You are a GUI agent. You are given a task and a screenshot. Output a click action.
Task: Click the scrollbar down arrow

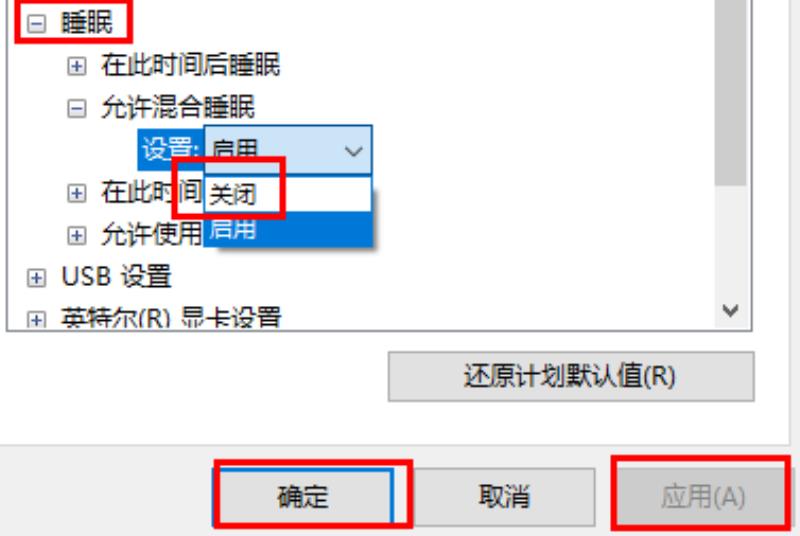(731, 310)
